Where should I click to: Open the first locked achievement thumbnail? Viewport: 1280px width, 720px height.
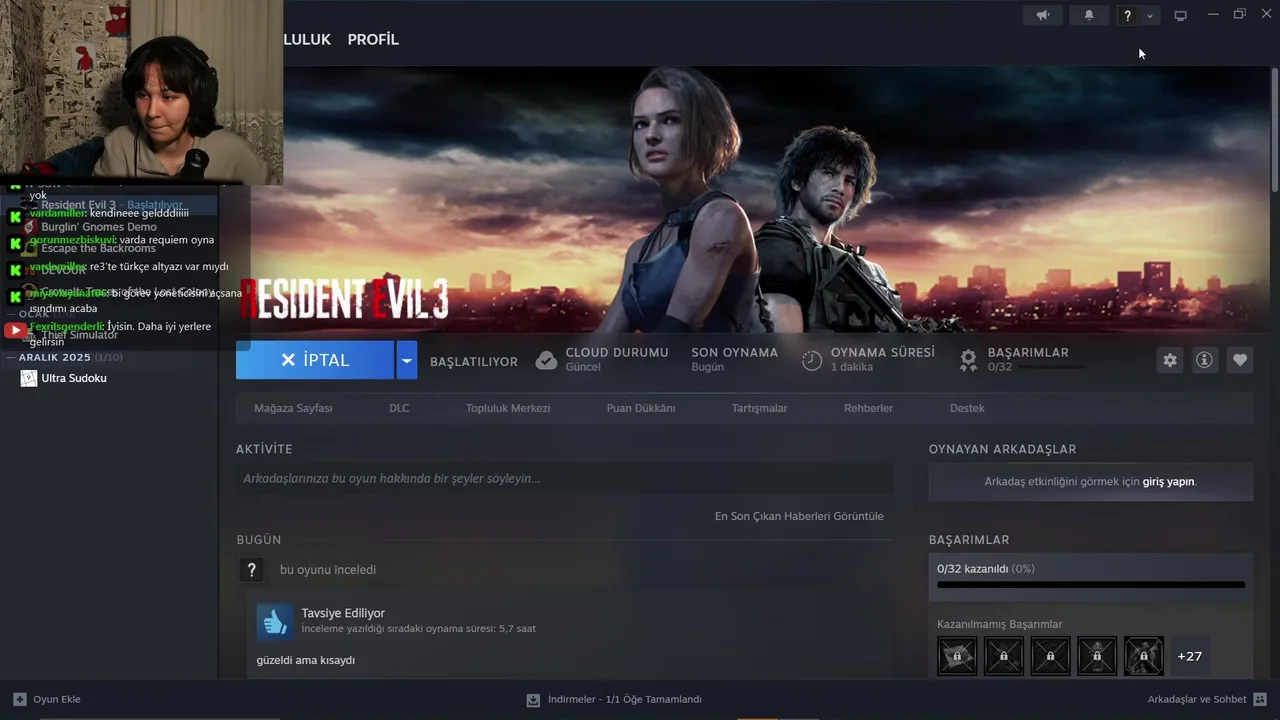click(957, 656)
